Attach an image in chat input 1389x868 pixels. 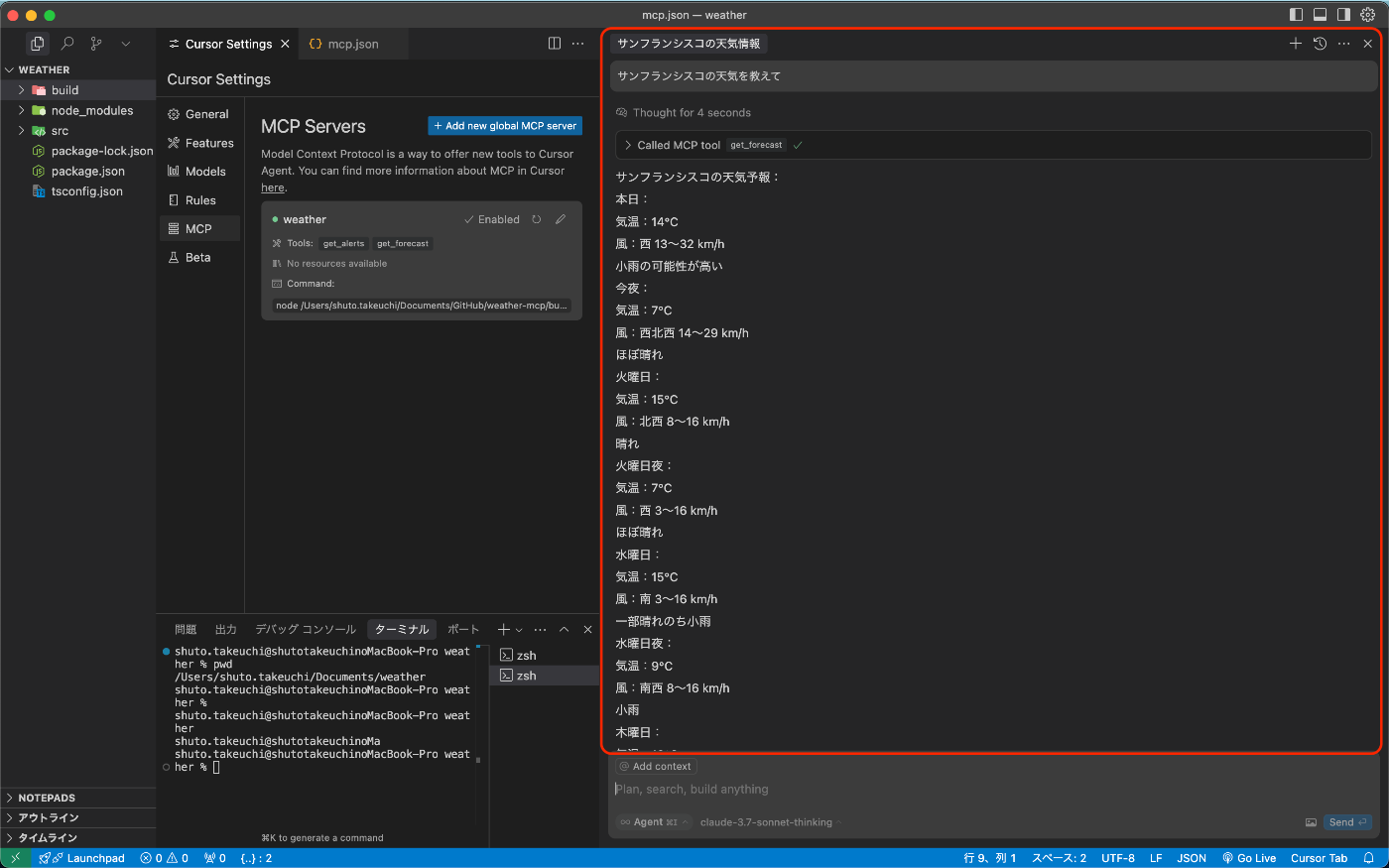click(x=1311, y=822)
